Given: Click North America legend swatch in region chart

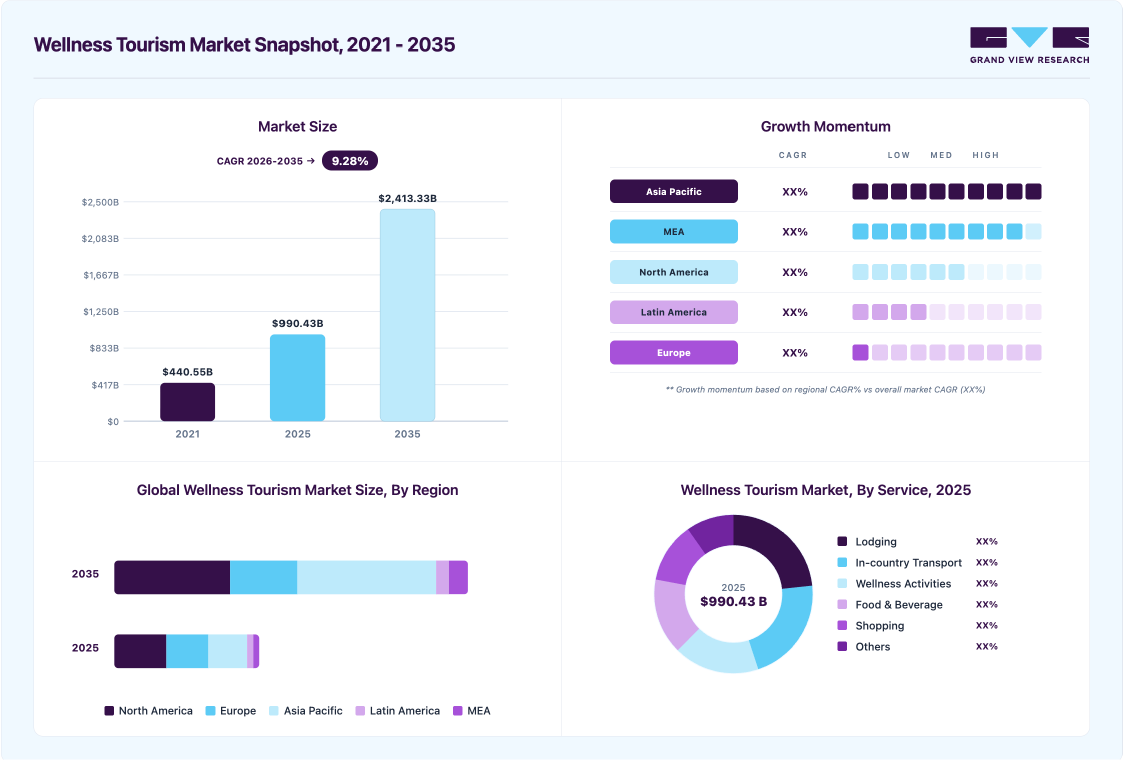Looking at the screenshot, I should click(109, 711).
